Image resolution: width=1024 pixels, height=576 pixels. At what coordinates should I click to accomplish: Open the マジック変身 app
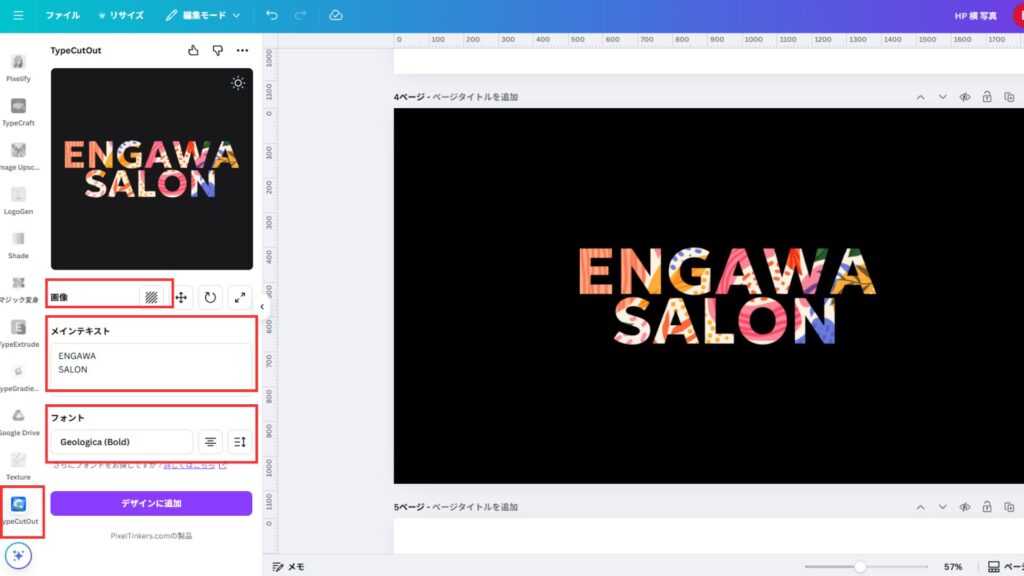pos(18,290)
